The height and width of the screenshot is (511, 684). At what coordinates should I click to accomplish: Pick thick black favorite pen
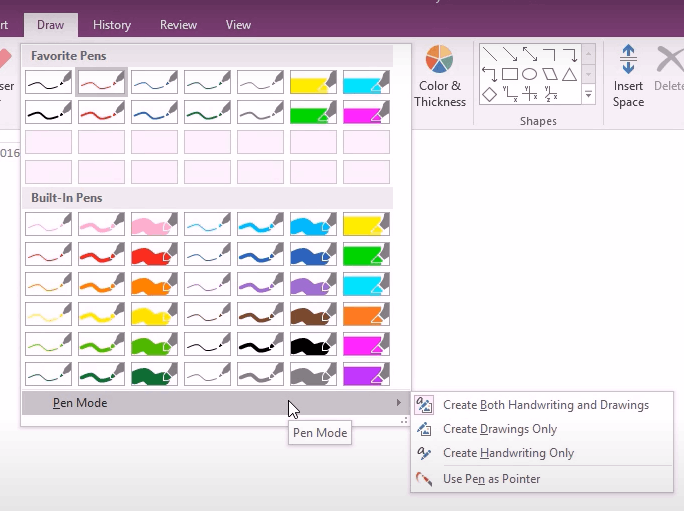48,112
